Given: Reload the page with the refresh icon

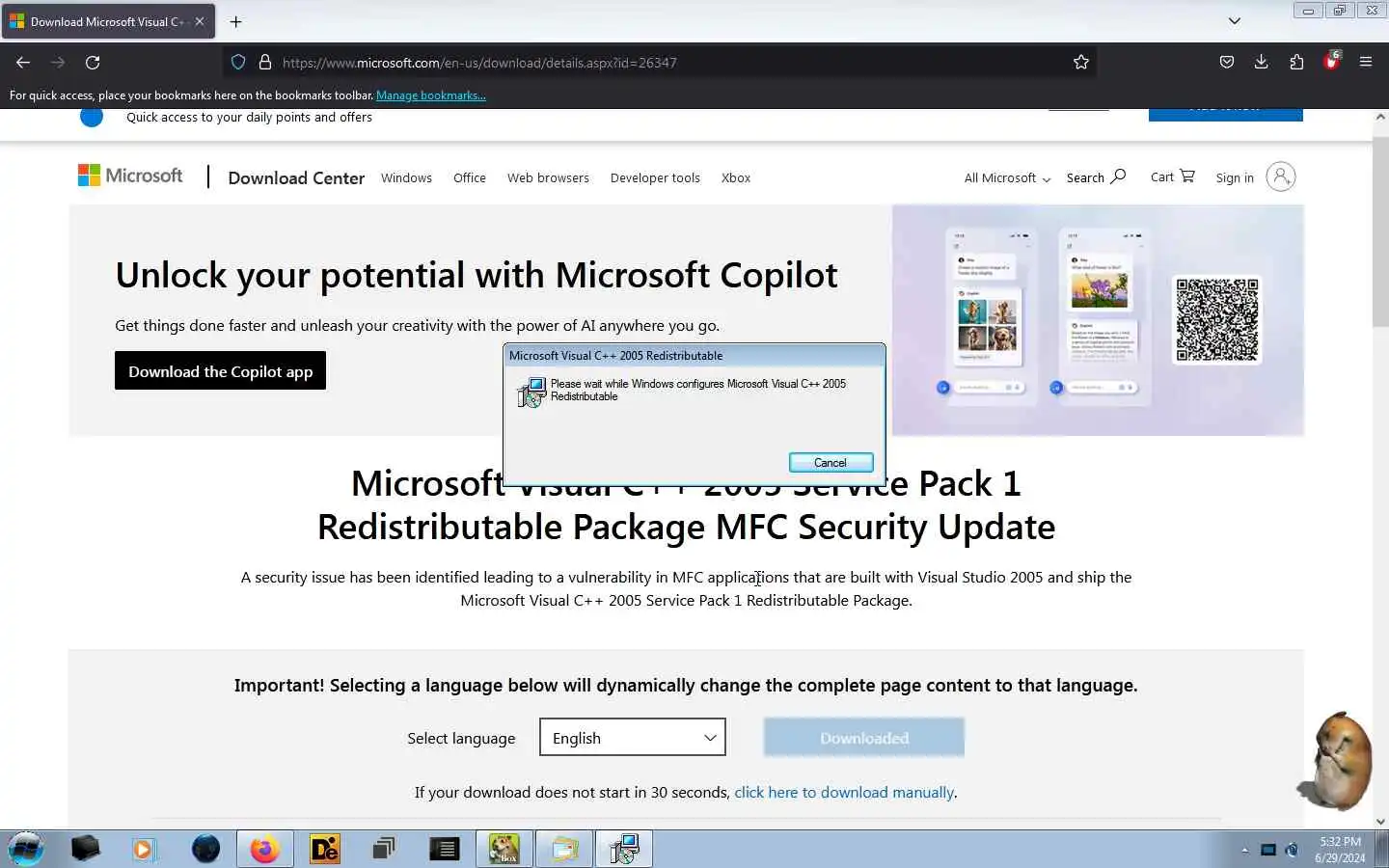Looking at the screenshot, I should coord(93,62).
